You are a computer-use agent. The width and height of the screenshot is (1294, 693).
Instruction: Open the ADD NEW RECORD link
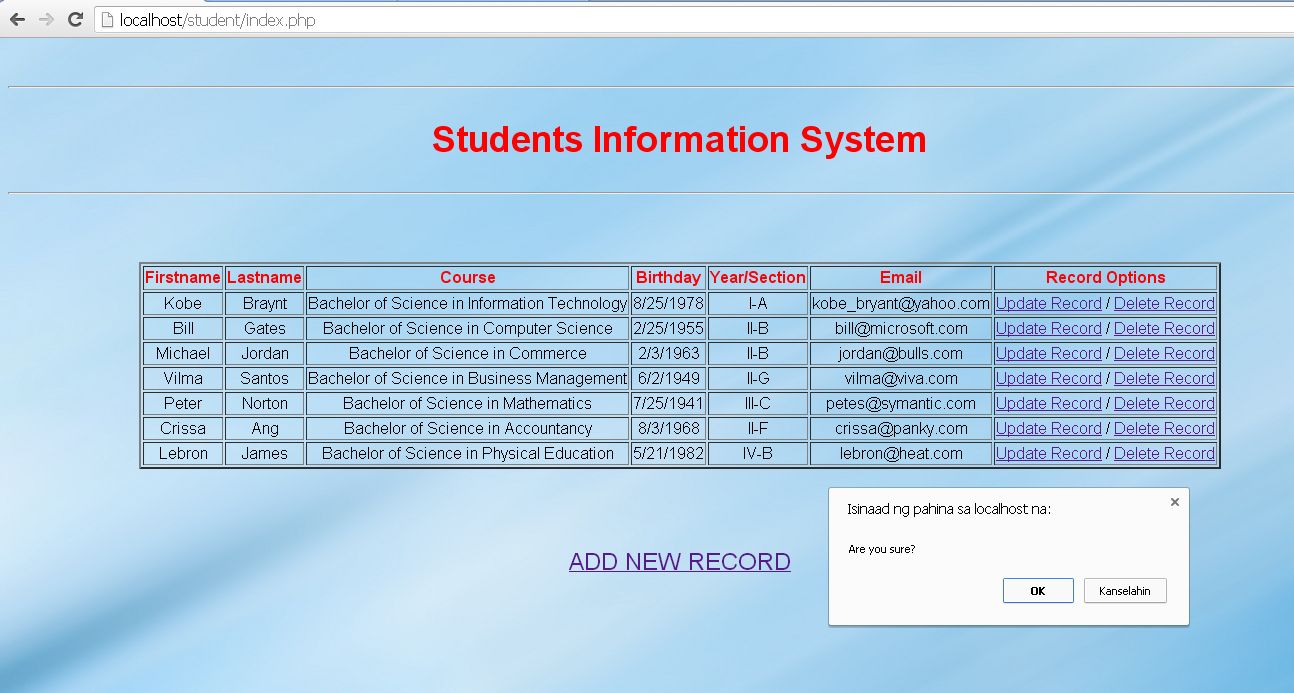click(679, 561)
